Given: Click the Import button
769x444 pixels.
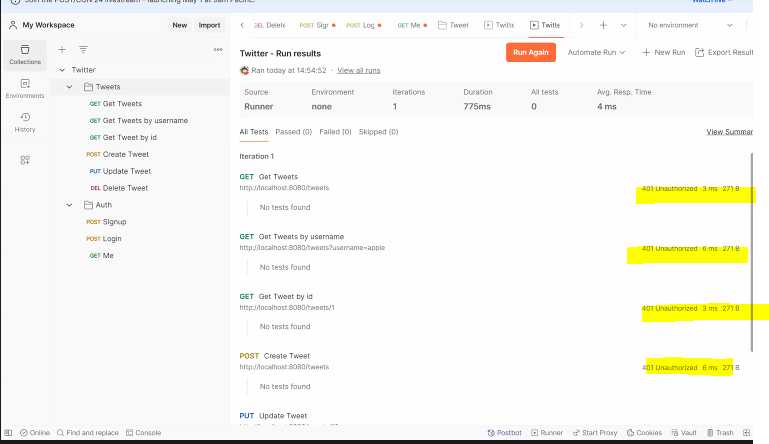Looking at the screenshot, I should (209, 25).
